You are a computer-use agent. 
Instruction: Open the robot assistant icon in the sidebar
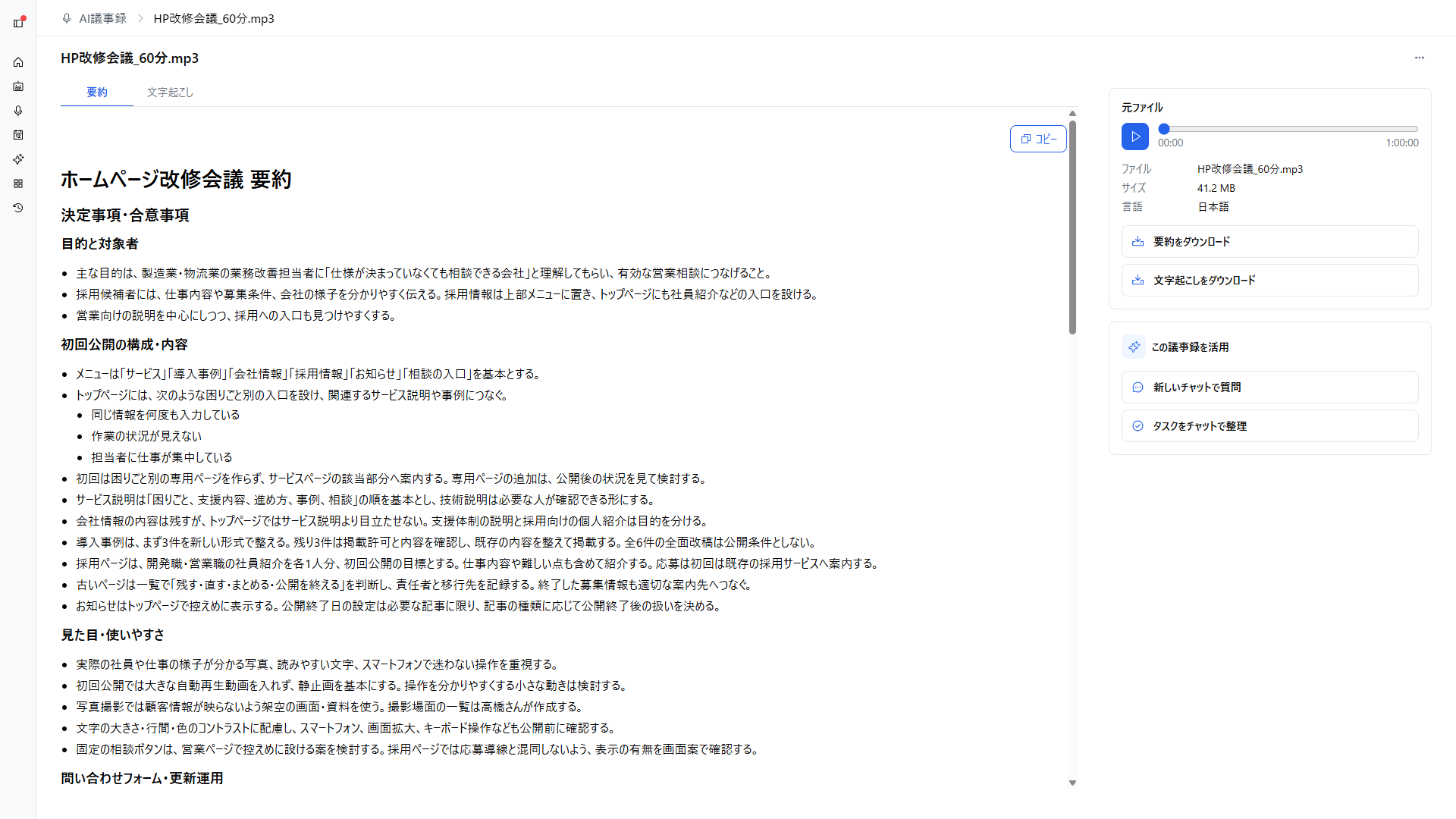tap(18, 86)
